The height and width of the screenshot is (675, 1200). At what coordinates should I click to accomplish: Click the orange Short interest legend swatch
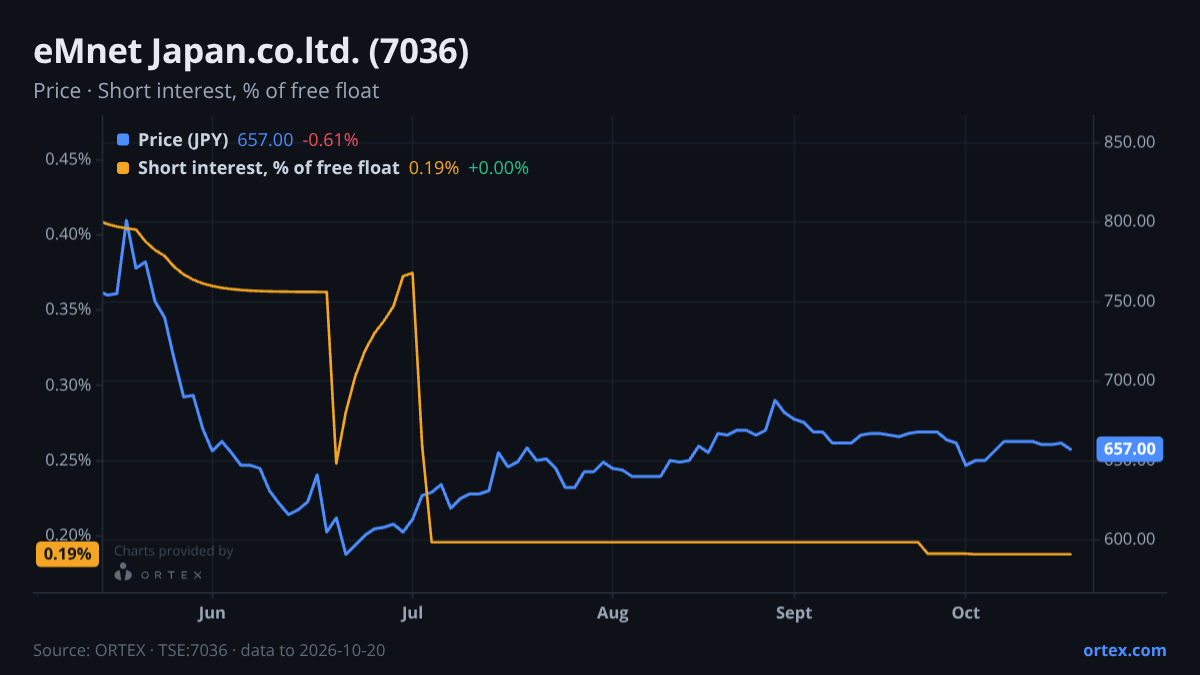[x=123, y=168]
